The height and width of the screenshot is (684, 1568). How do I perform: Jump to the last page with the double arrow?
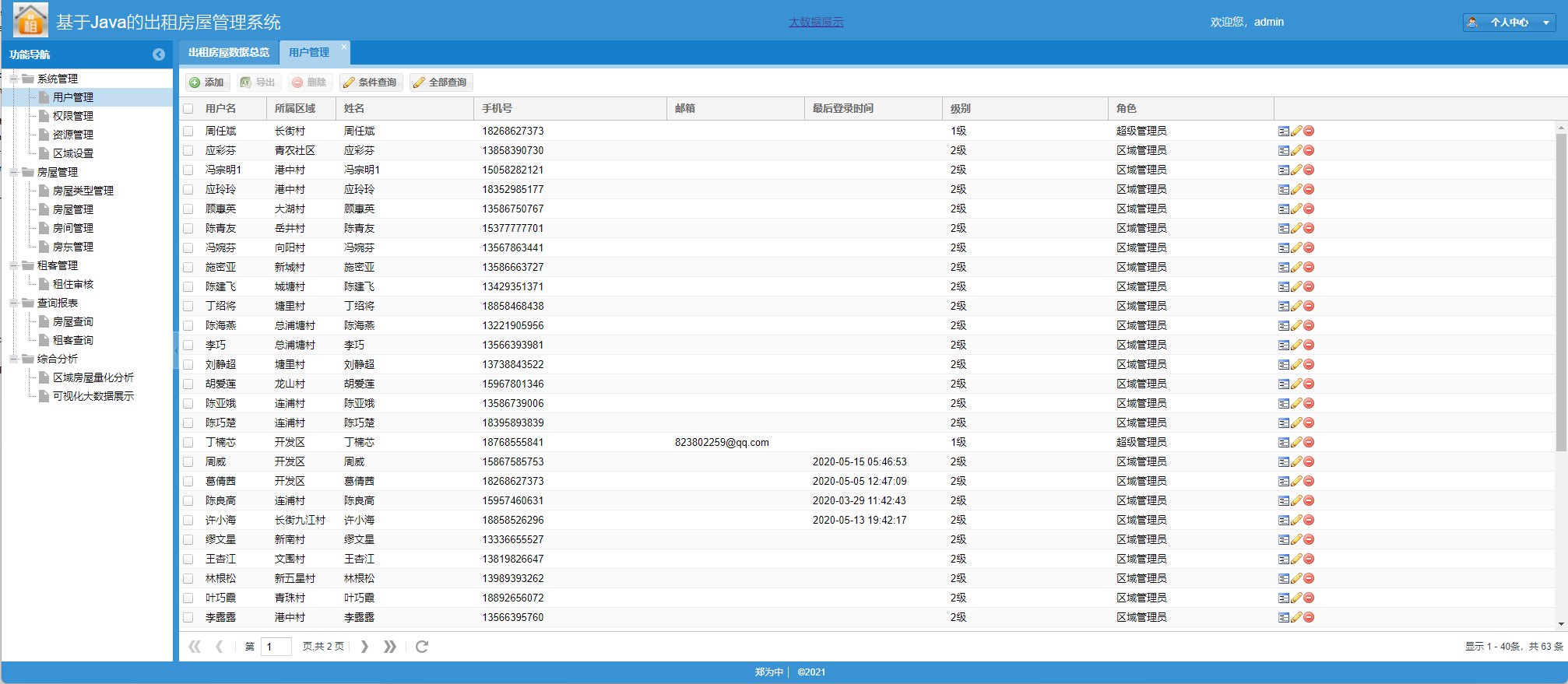pyautogui.click(x=390, y=646)
